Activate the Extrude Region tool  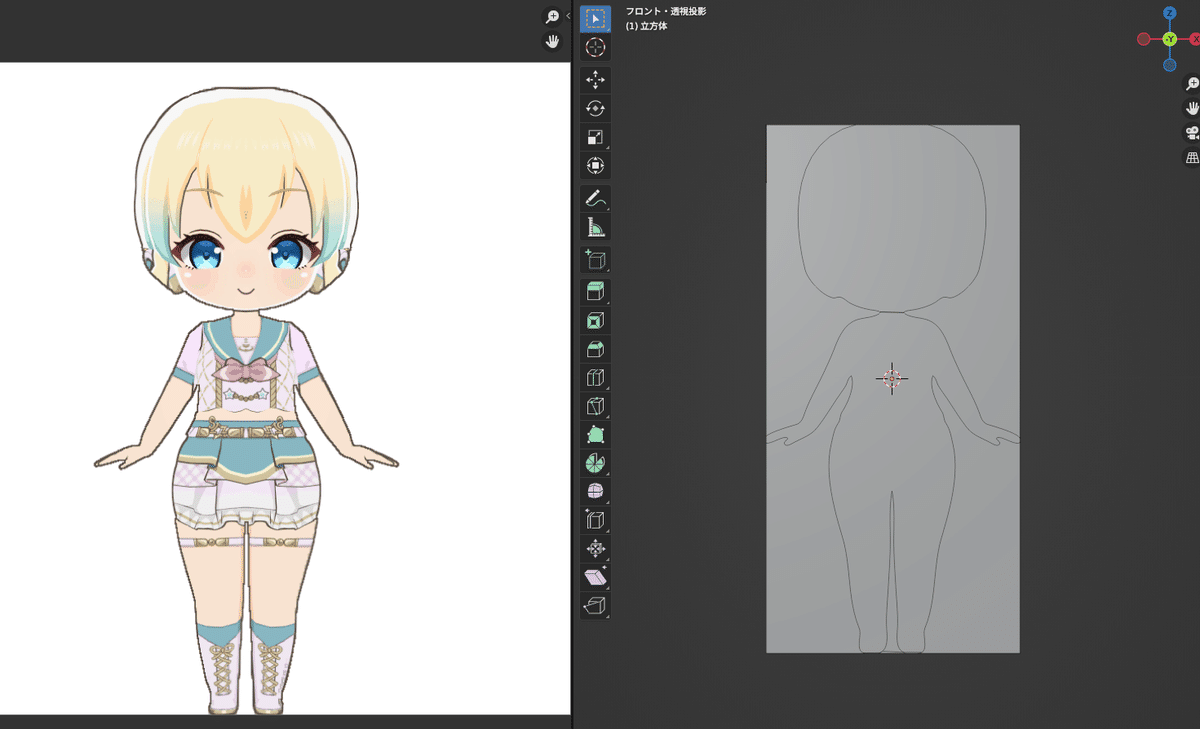(595, 292)
